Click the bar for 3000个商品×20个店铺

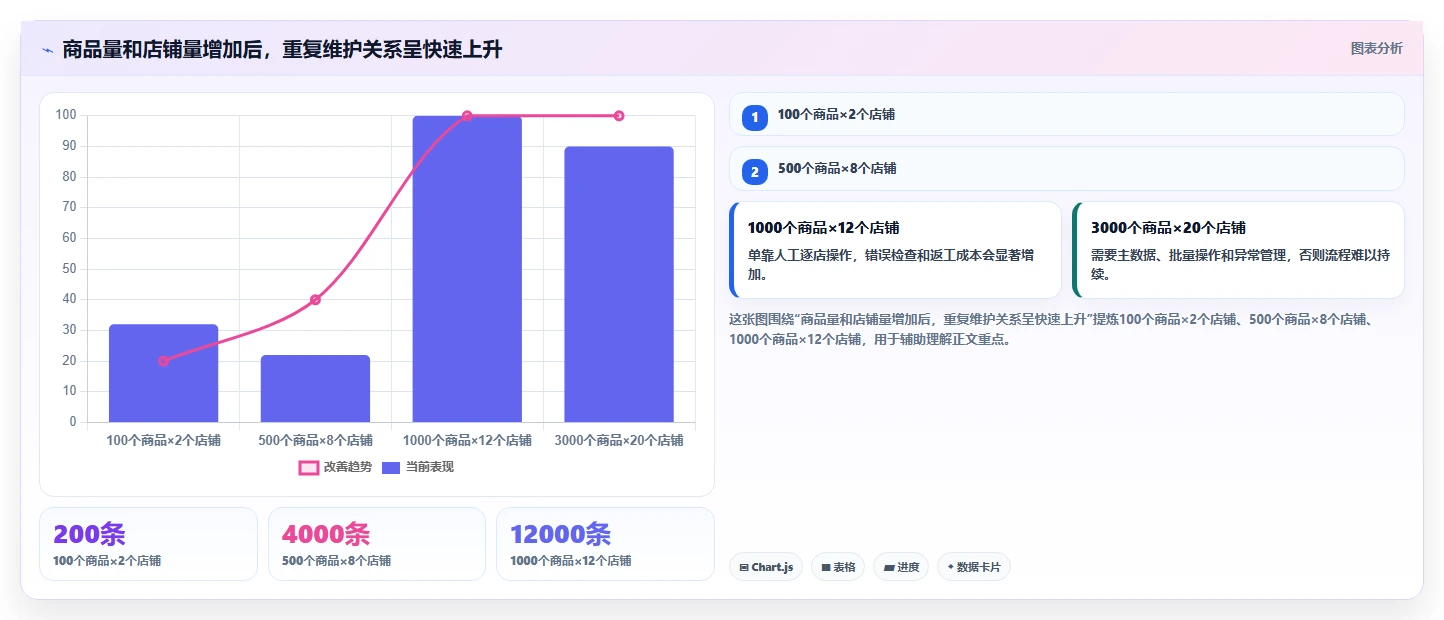tap(619, 284)
